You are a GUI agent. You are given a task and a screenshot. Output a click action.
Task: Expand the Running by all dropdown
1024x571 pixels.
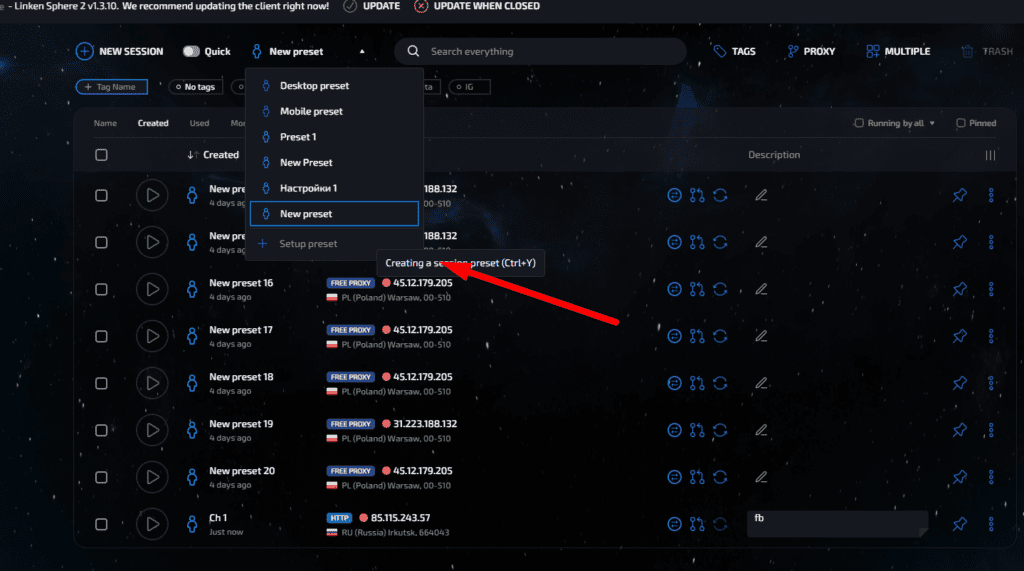[x=931, y=124]
